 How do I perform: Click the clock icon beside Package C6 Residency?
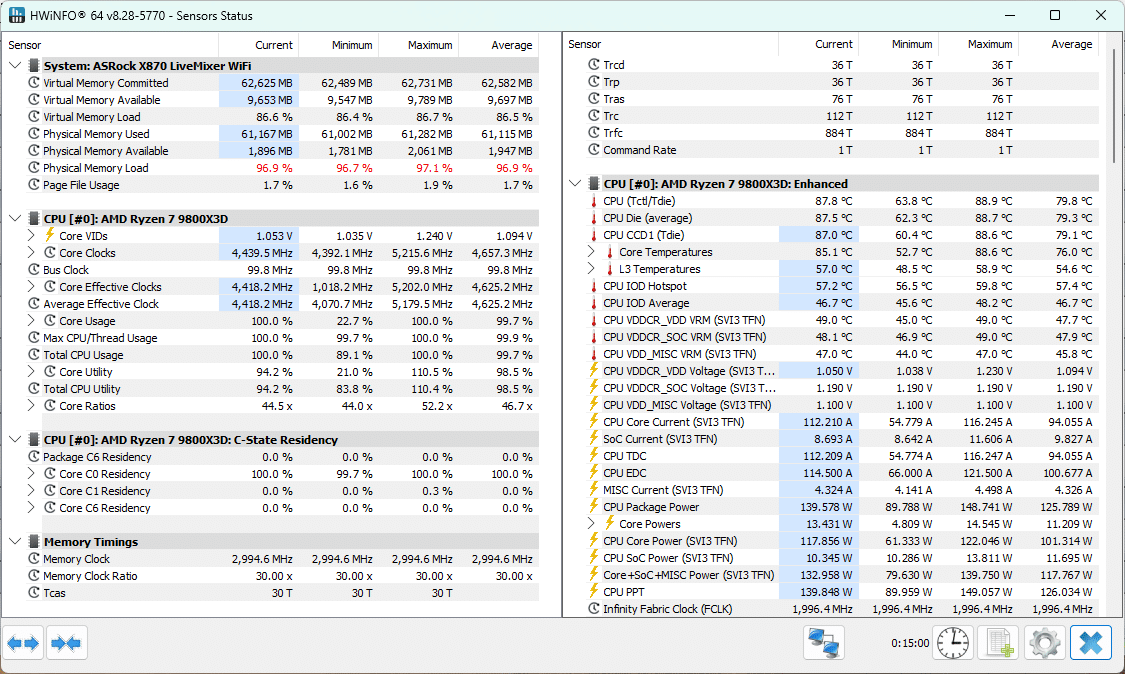coord(34,457)
